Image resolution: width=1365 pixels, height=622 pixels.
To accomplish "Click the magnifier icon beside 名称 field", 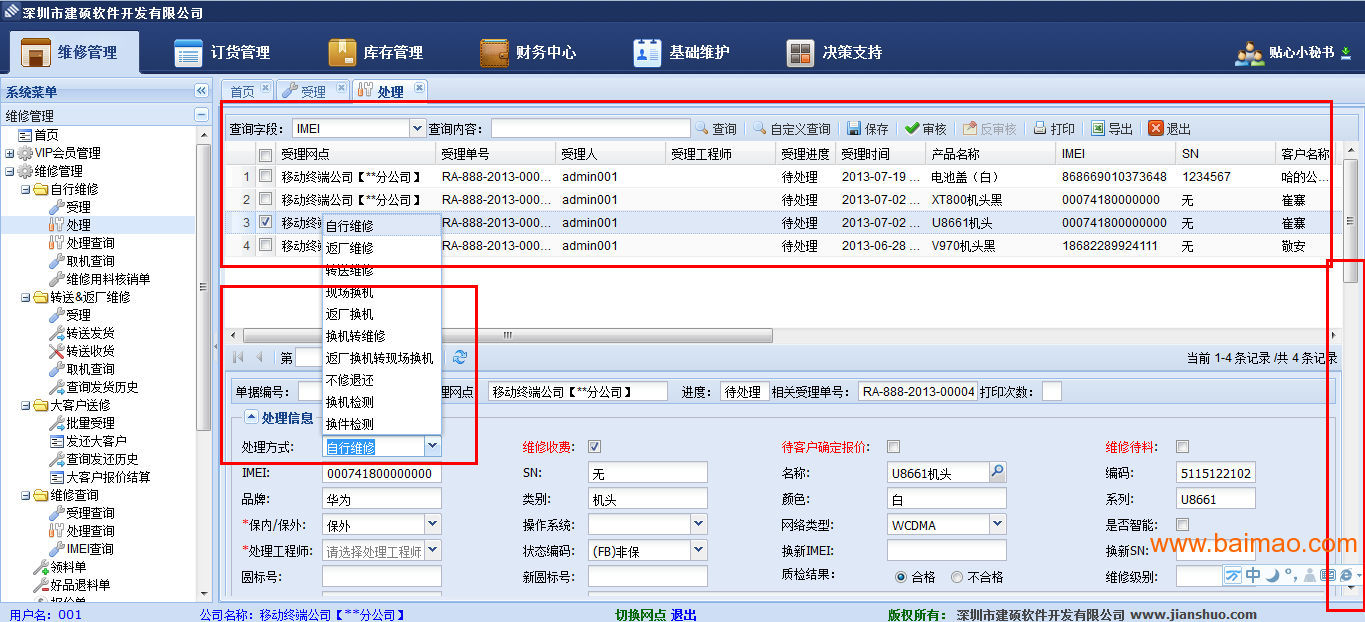I will 997,471.
